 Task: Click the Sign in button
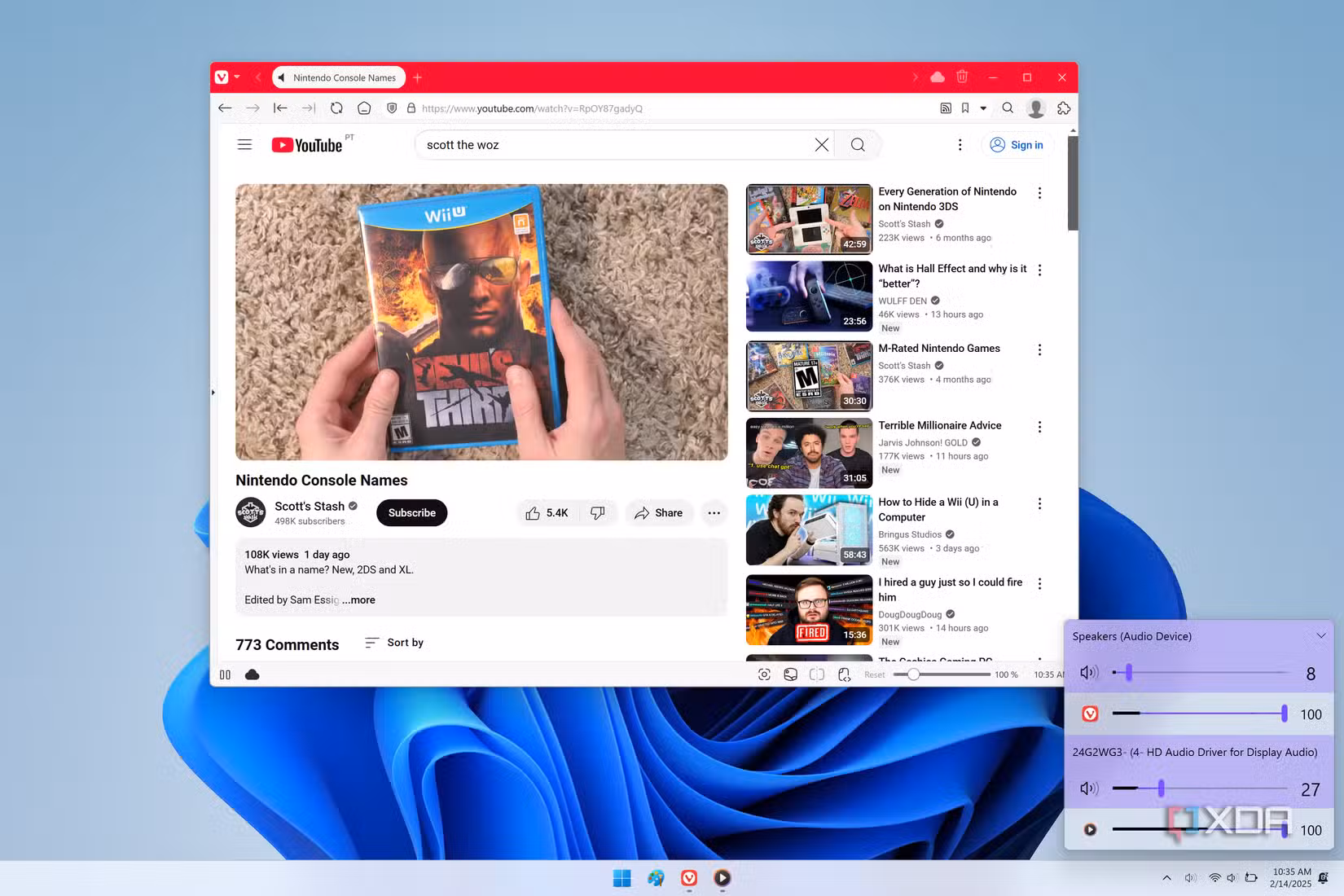[1017, 144]
